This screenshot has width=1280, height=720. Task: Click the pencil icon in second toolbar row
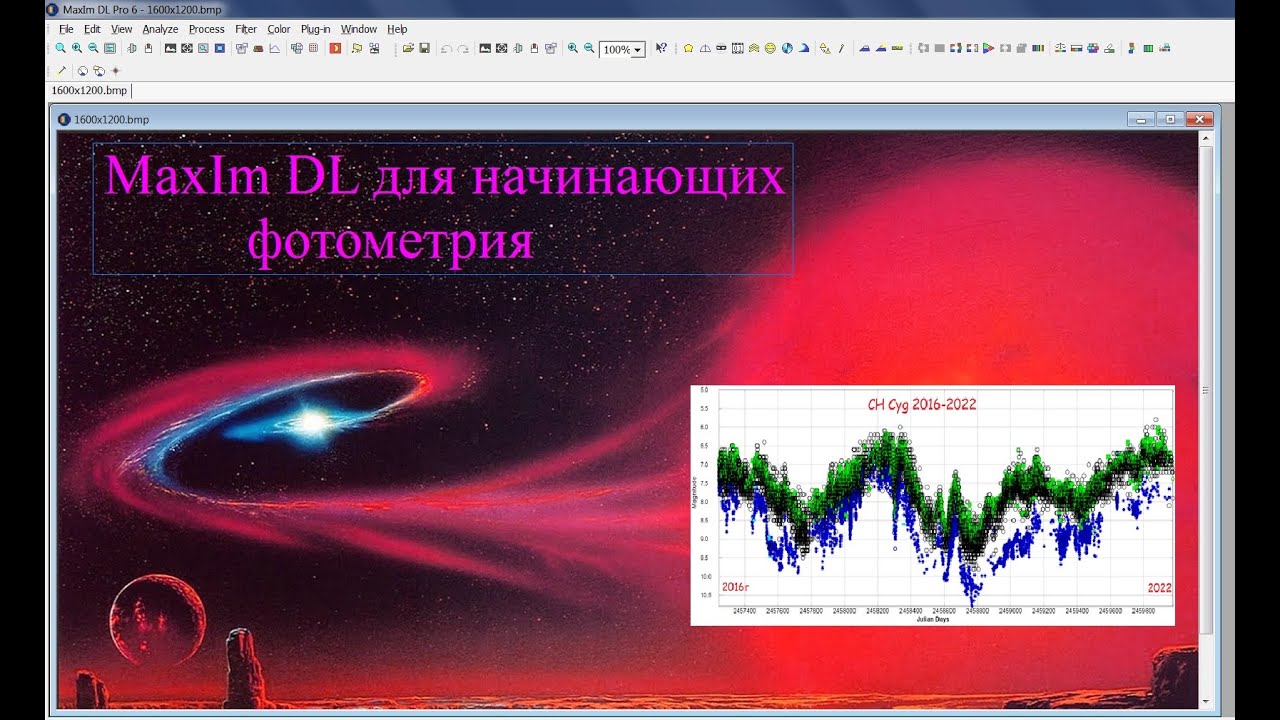62,71
